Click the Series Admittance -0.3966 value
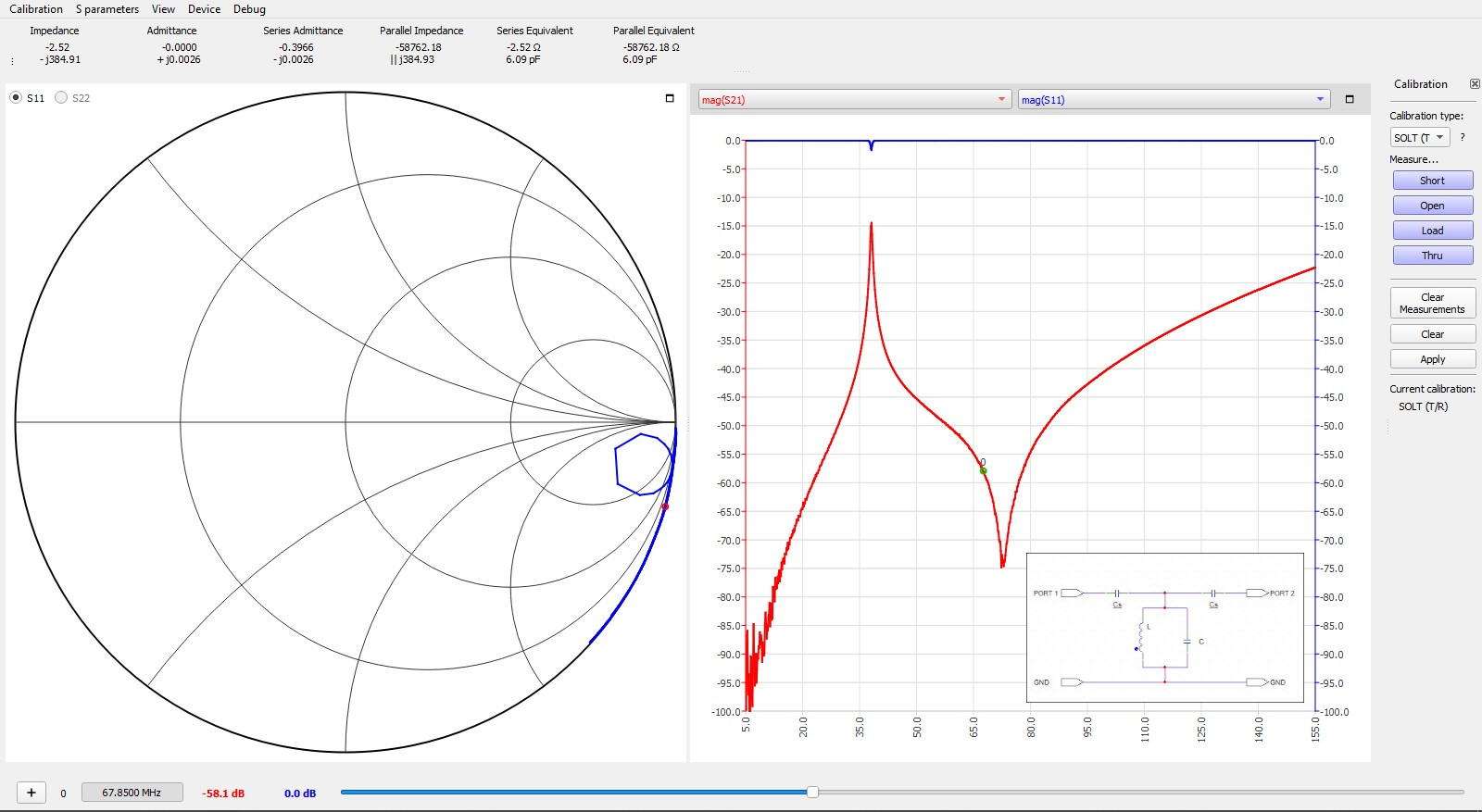 tap(296, 47)
